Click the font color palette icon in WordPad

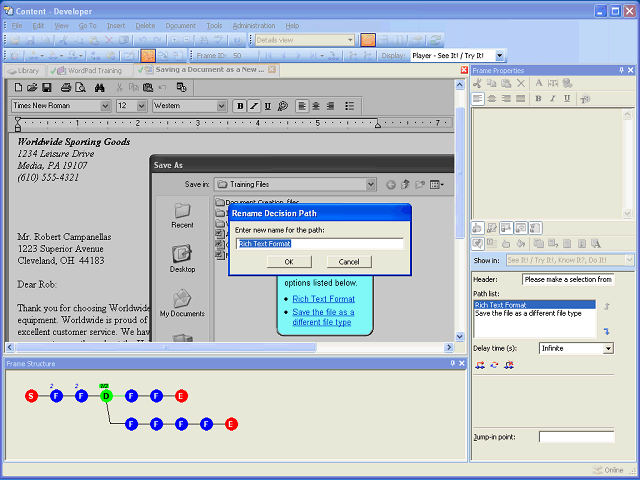(282, 106)
